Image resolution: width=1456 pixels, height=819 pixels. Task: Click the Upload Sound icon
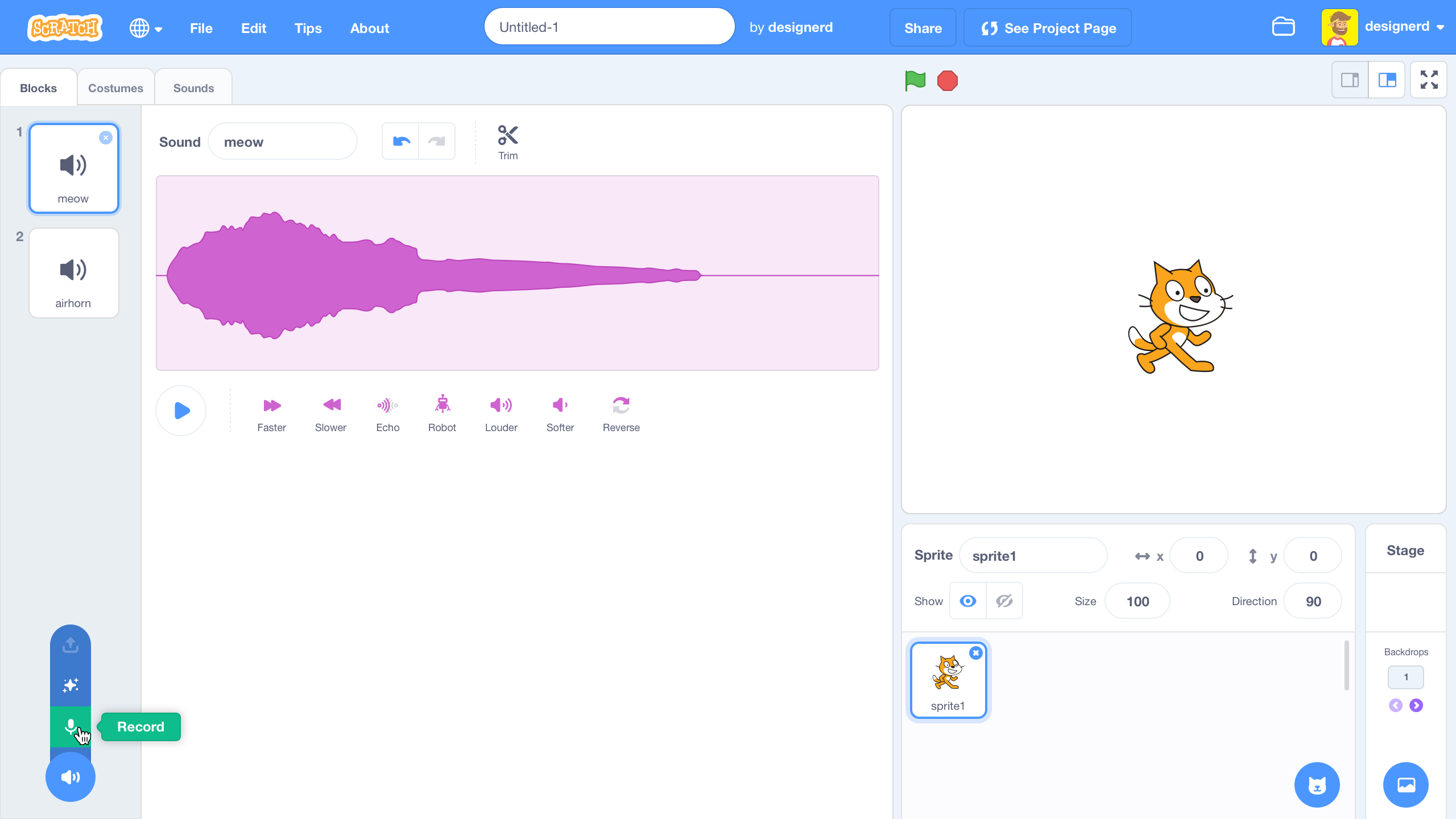[71, 645]
